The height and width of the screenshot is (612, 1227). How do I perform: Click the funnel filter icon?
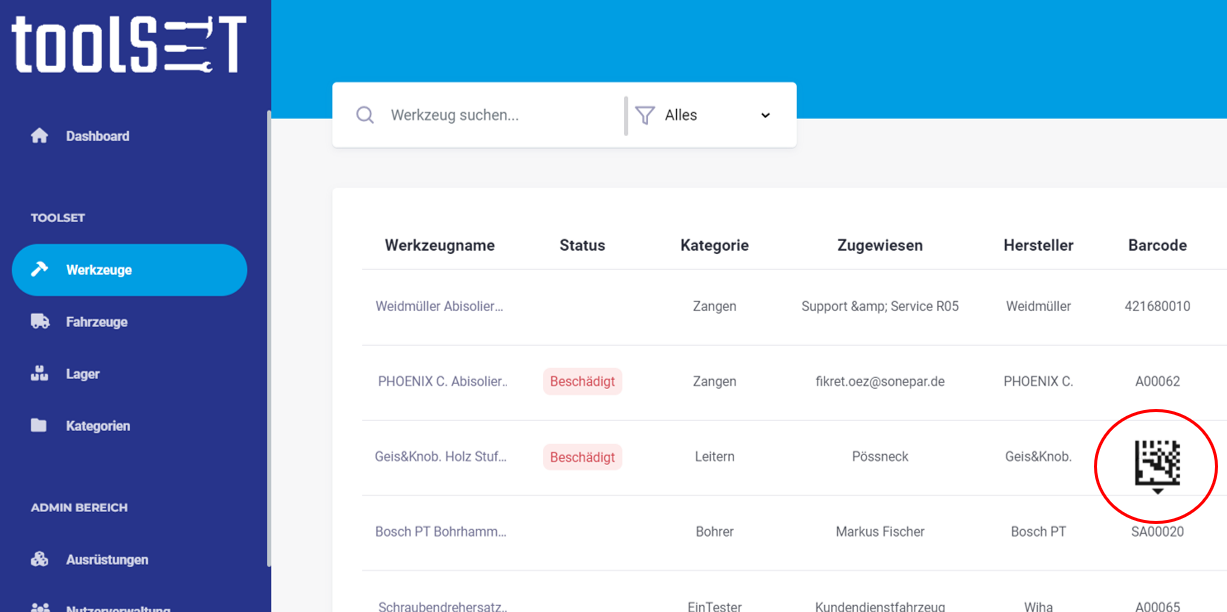645,115
